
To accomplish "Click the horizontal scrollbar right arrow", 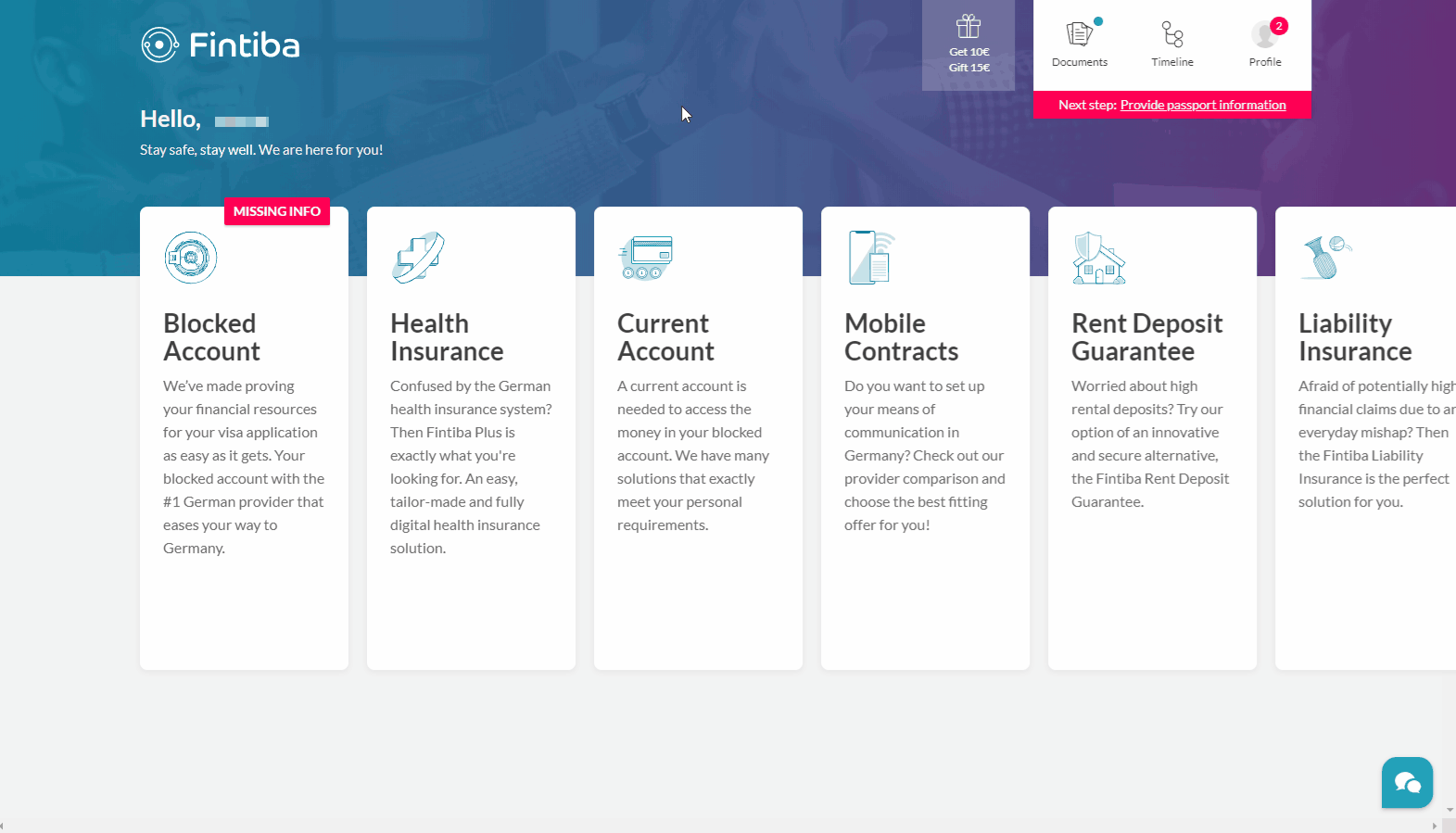I will [x=1435, y=826].
